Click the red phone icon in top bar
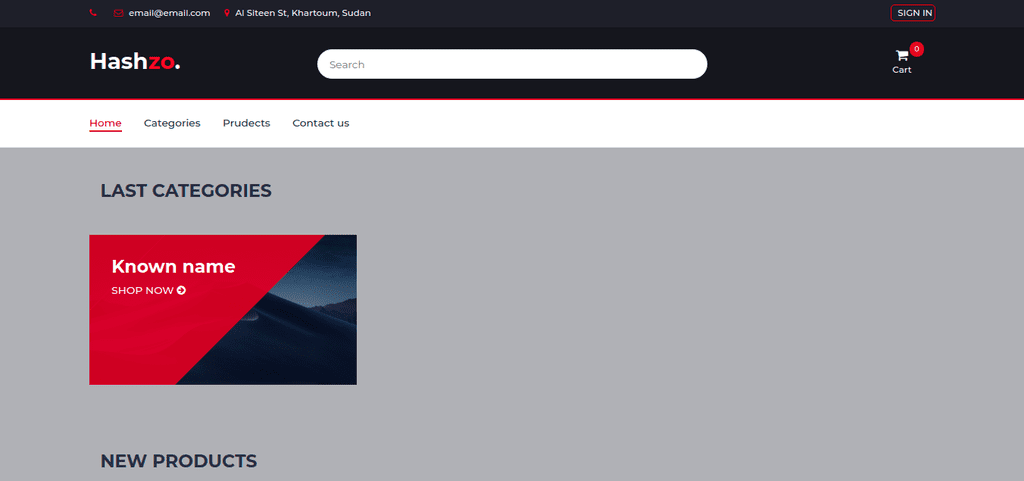This screenshot has height=481, width=1024. 93,13
